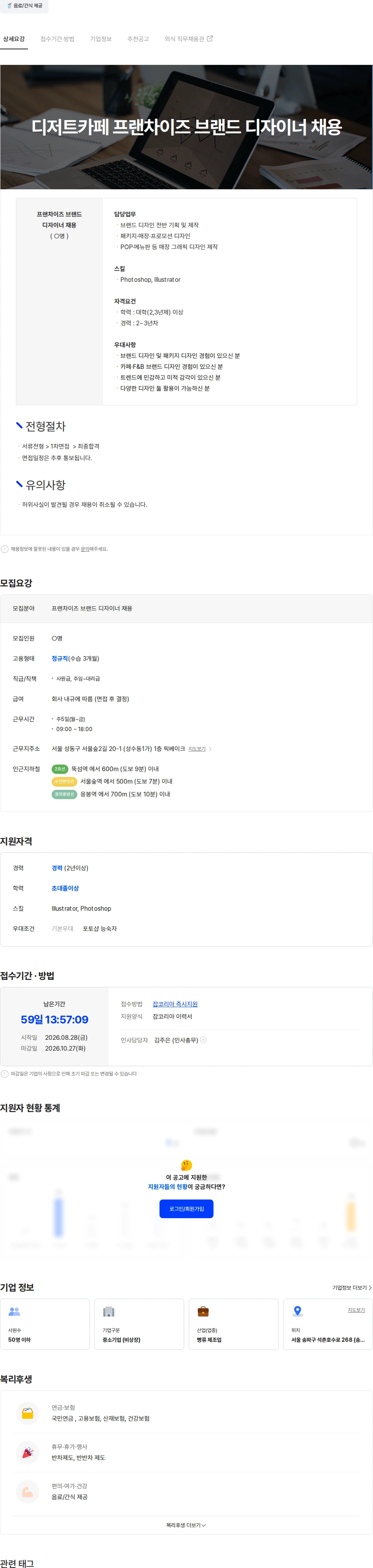
Task: Click the text 포토샵 능숙자
Action: 100,929
